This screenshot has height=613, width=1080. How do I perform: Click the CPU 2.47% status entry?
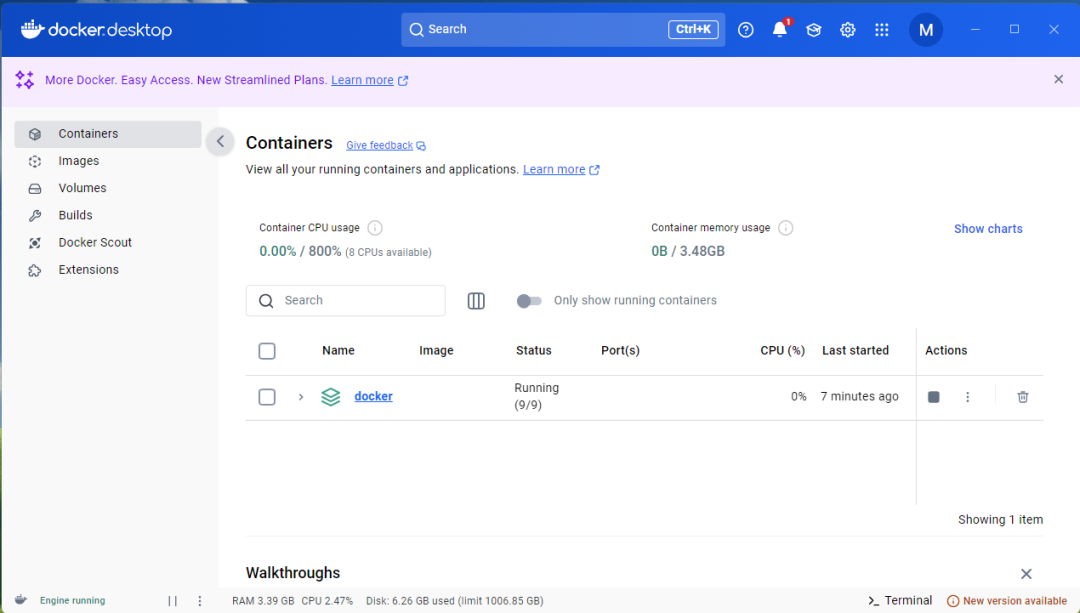327,601
